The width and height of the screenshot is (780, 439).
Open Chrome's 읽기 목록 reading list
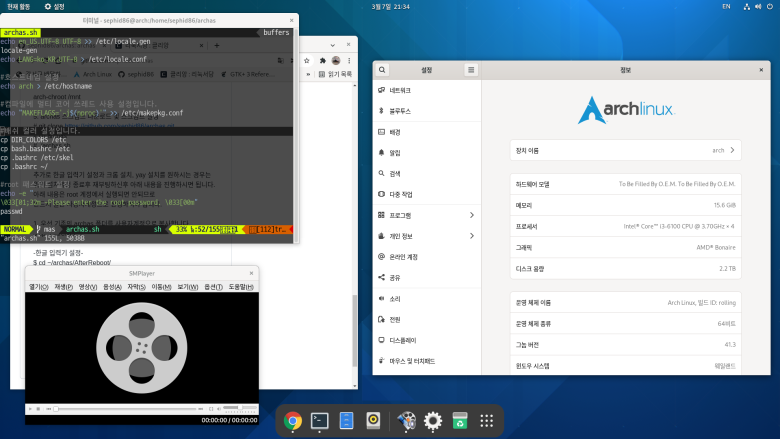pyautogui.click(x=335, y=74)
